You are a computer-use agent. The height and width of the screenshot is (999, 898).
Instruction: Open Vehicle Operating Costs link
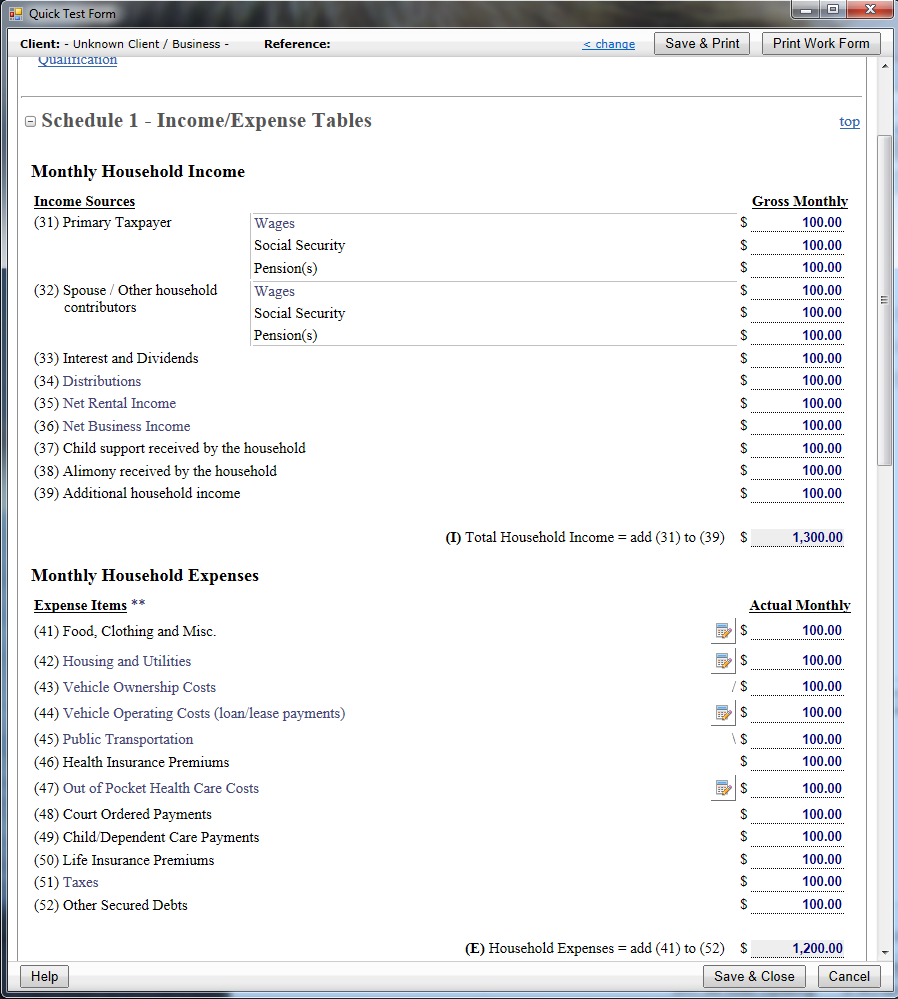coord(204,713)
